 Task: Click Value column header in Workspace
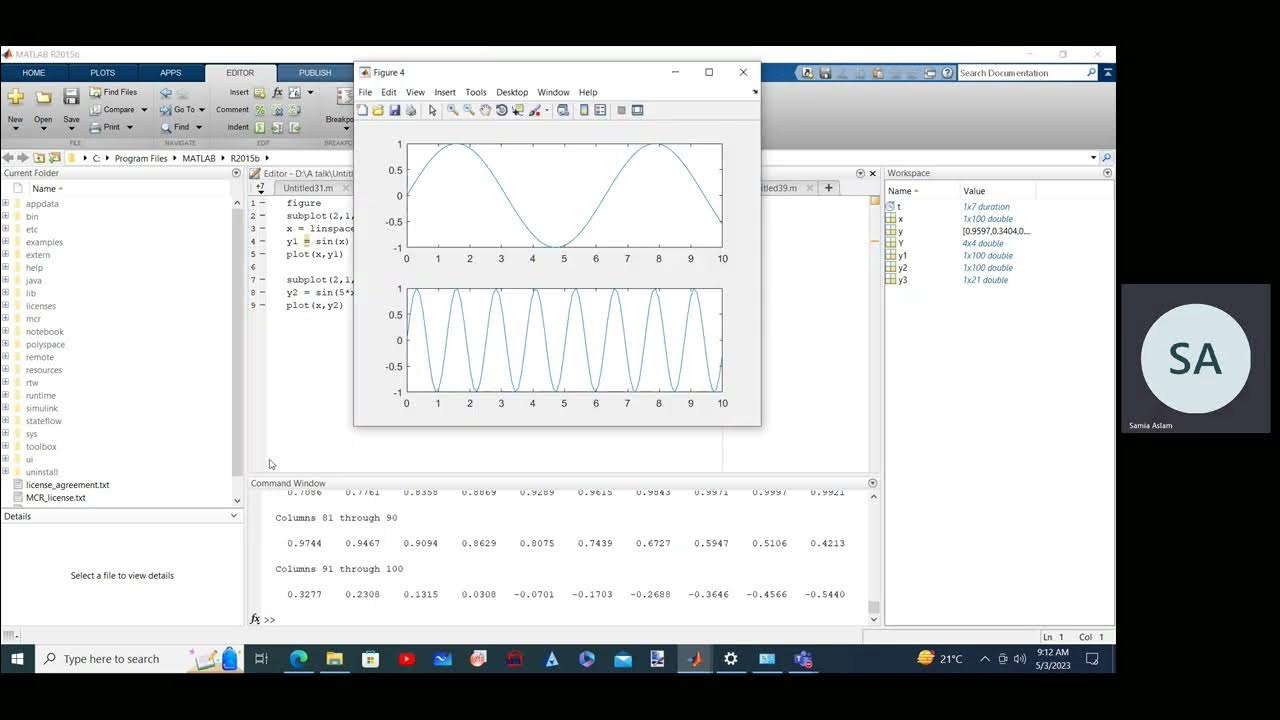point(974,190)
